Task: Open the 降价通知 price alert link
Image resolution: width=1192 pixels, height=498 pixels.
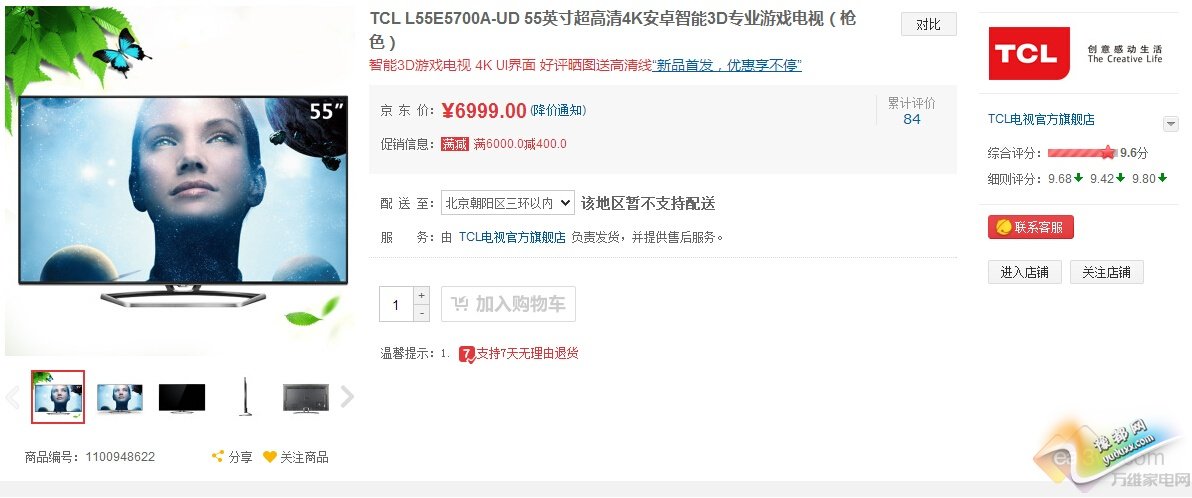Action: click(558, 110)
